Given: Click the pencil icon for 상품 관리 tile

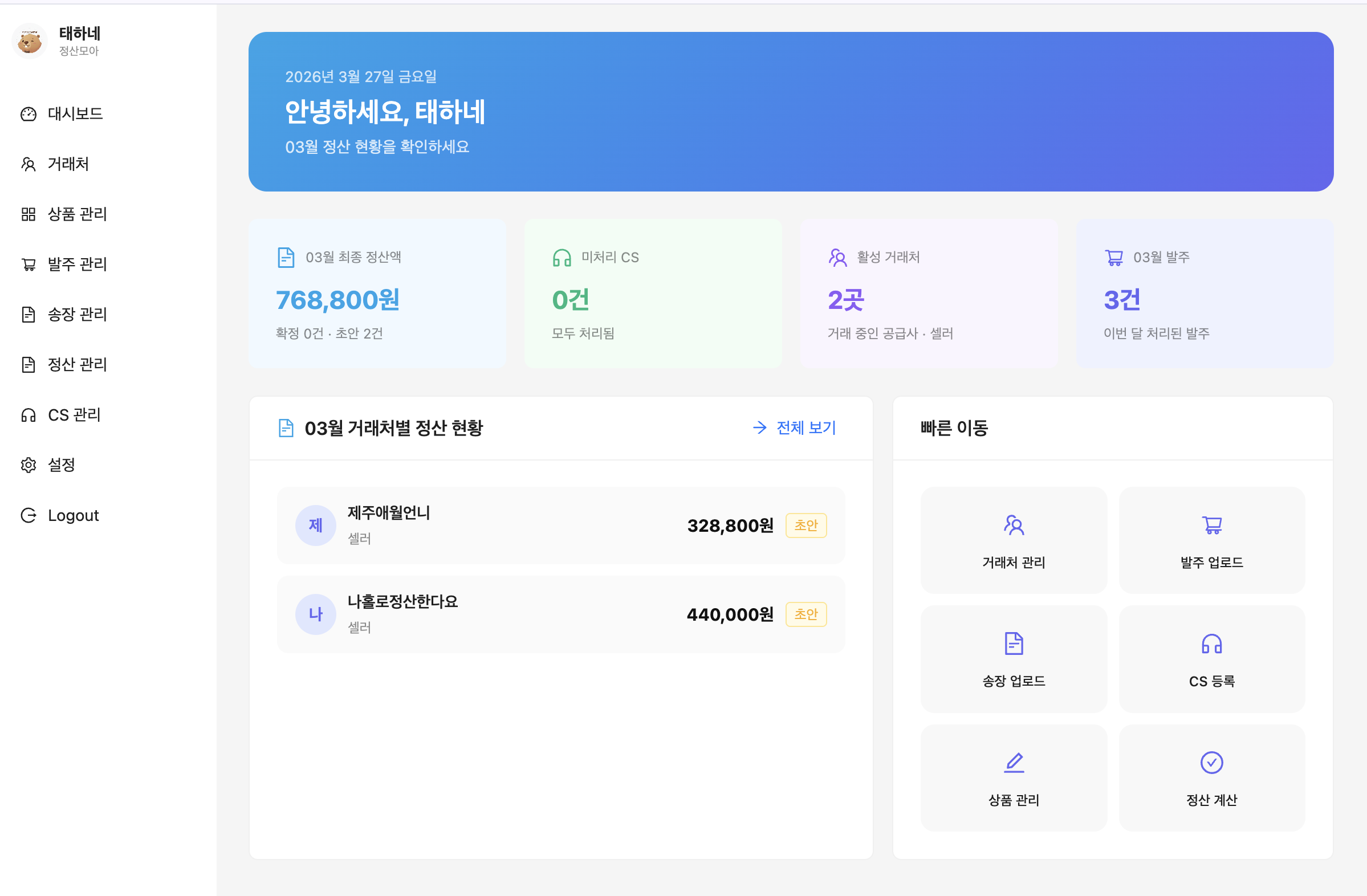Looking at the screenshot, I should pos(1014,762).
